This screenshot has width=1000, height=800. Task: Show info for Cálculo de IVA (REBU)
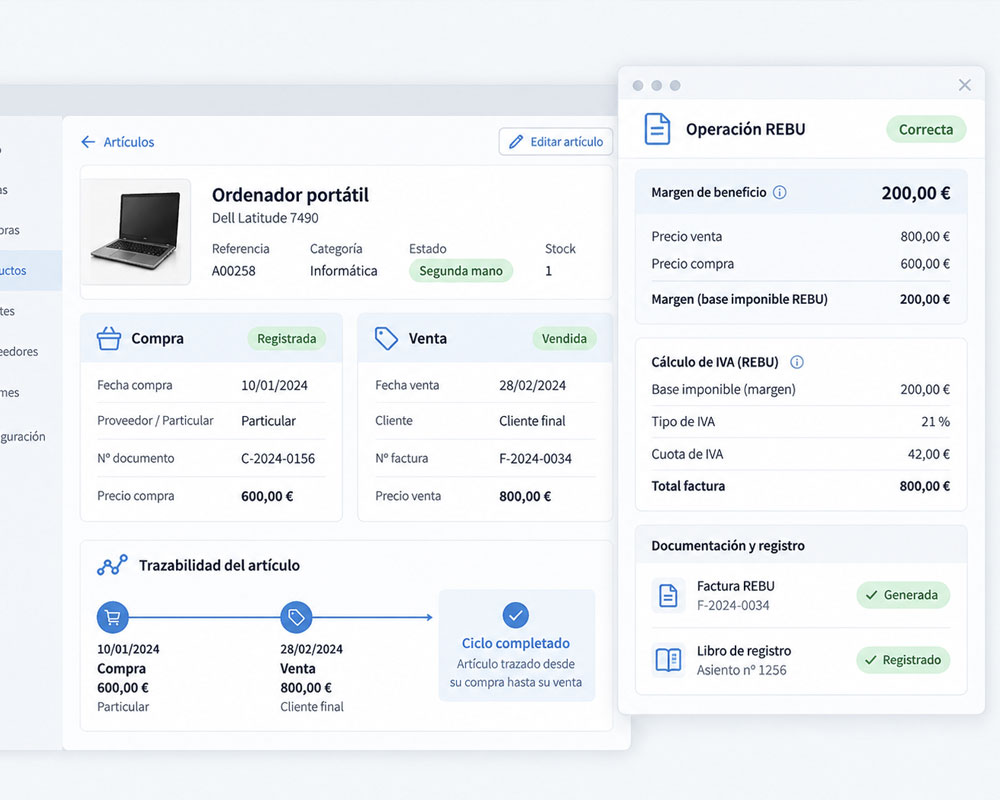[x=797, y=362]
